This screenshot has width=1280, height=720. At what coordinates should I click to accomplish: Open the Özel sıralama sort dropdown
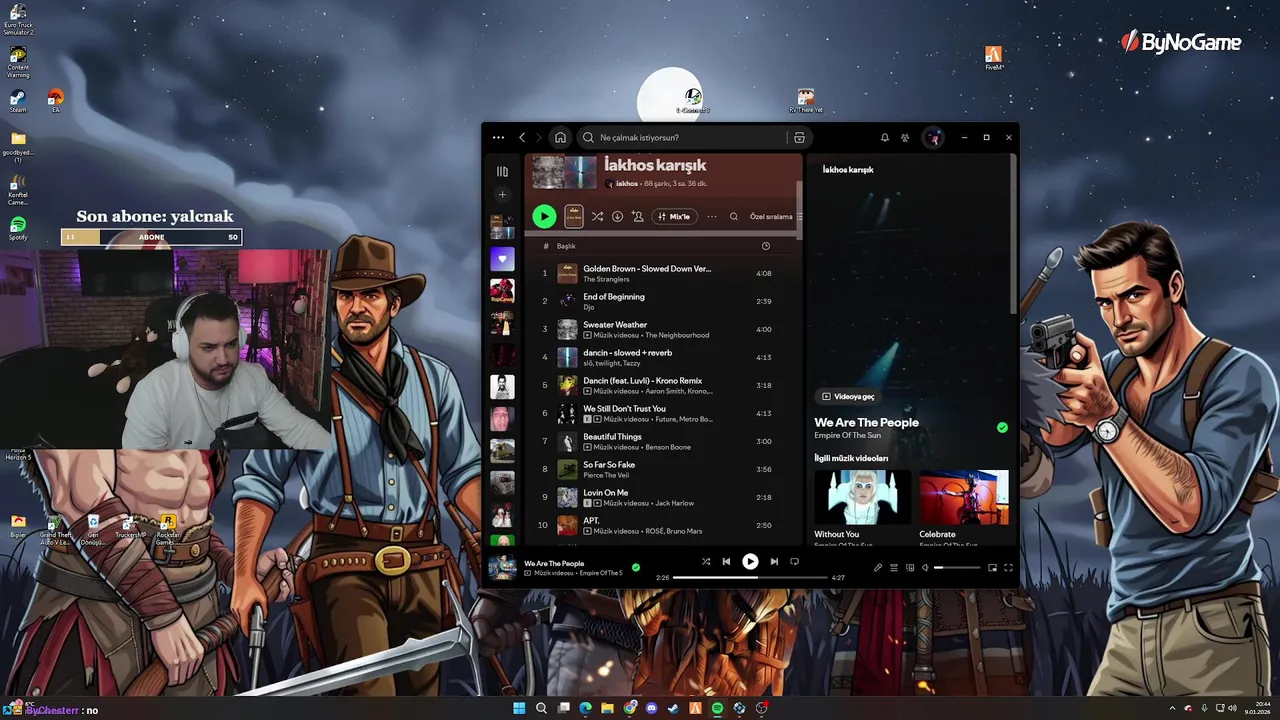coord(776,216)
